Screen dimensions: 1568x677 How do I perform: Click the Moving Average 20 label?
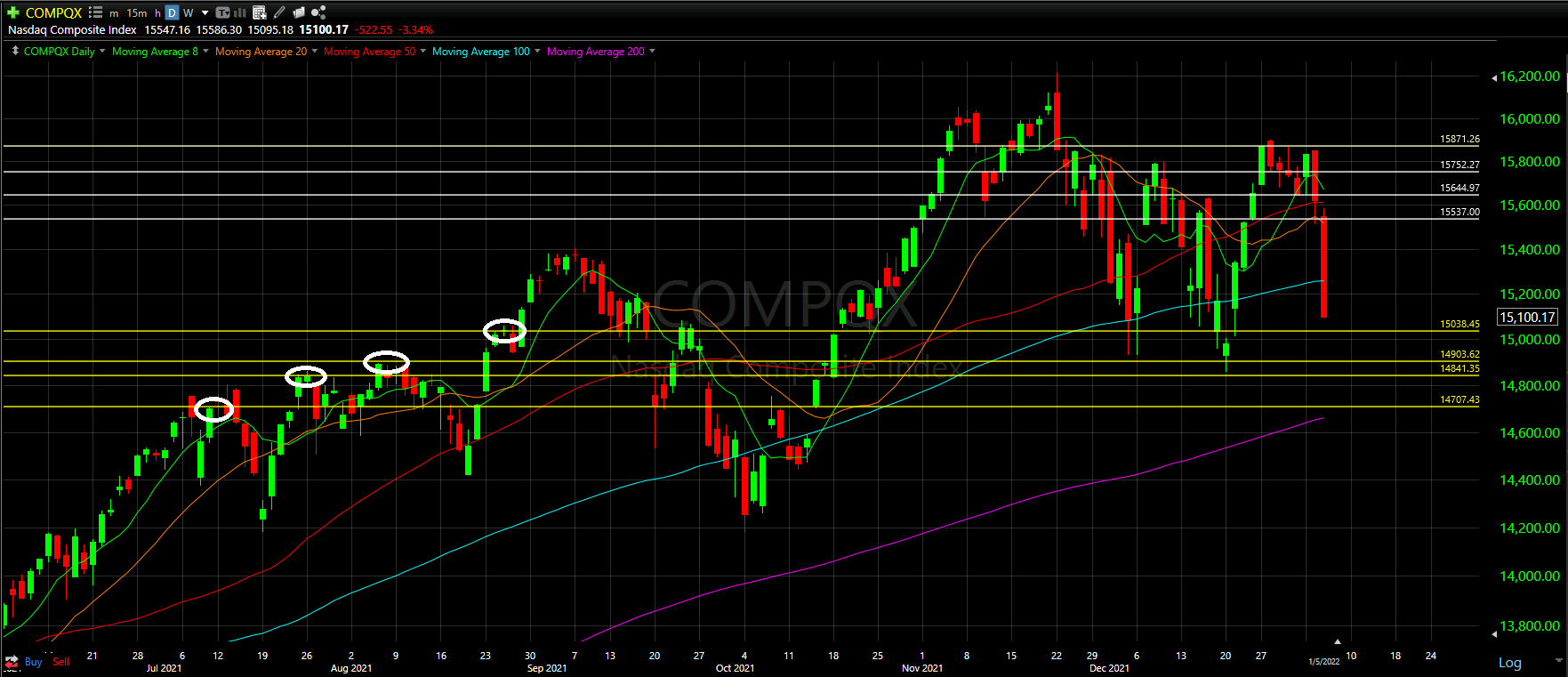pyautogui.click(x=261, y=52)
